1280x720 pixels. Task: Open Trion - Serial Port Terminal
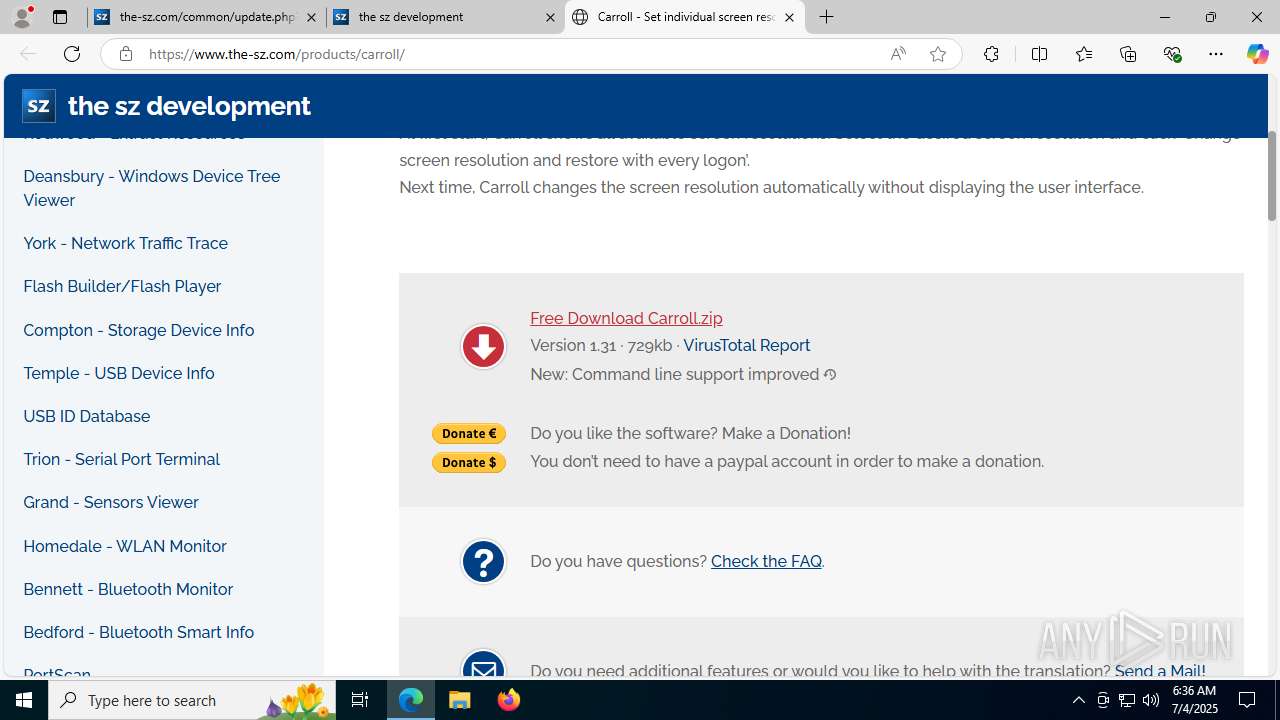[122, 459]
